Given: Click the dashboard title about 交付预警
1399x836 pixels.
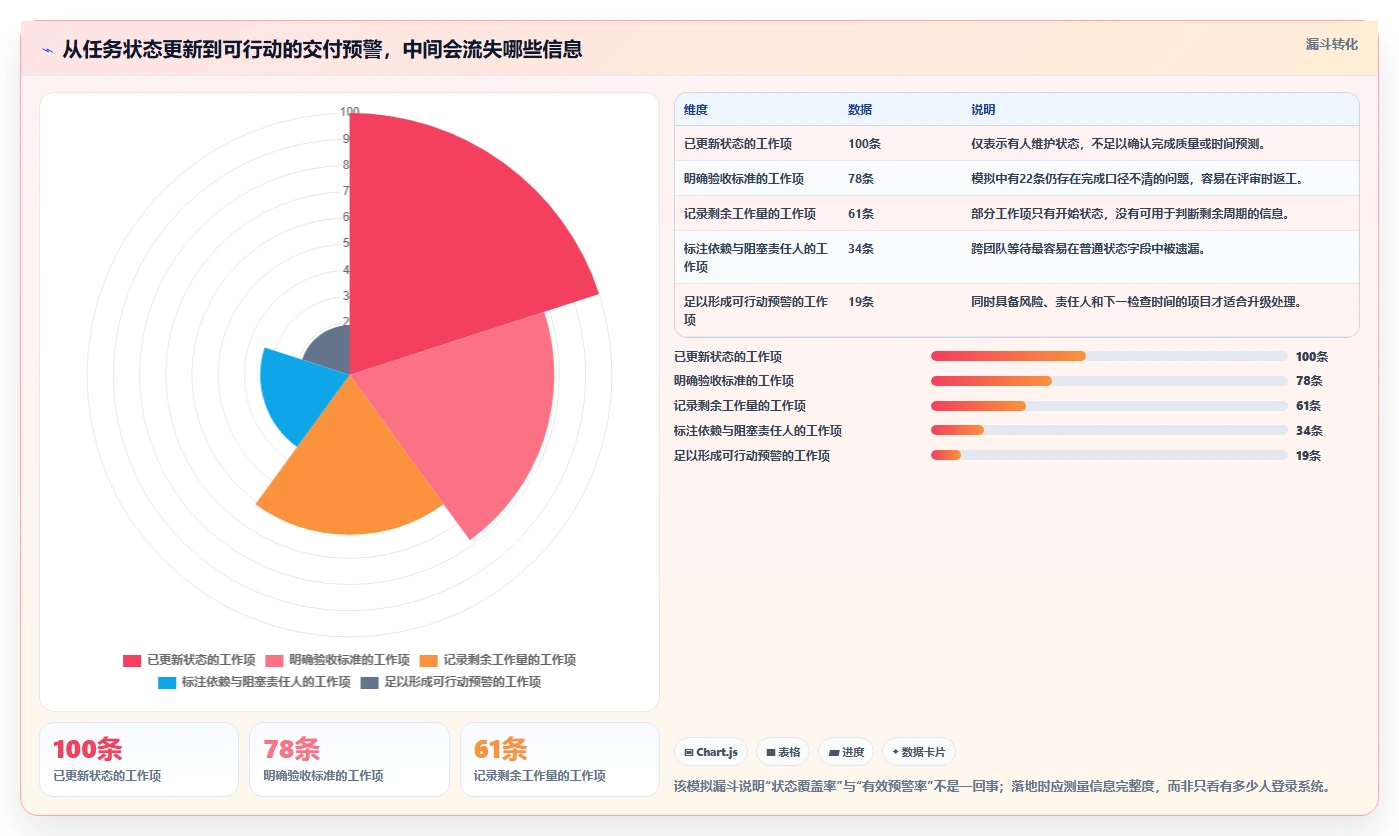Looking at the screenshot, I should pyautogui.click(x=322, y=49).
